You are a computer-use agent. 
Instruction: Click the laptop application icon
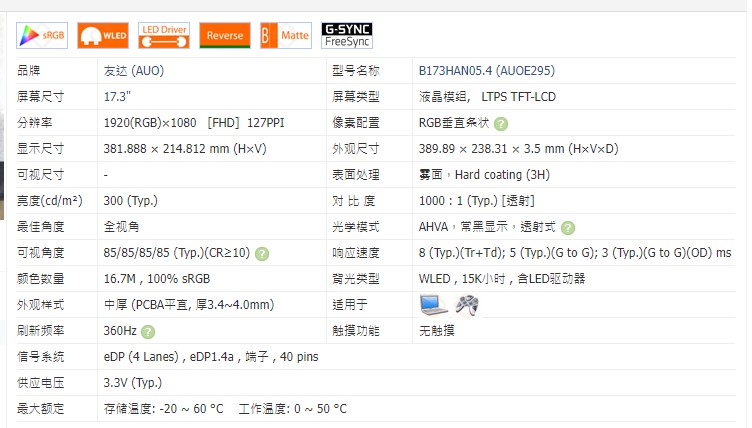[433, 304]
